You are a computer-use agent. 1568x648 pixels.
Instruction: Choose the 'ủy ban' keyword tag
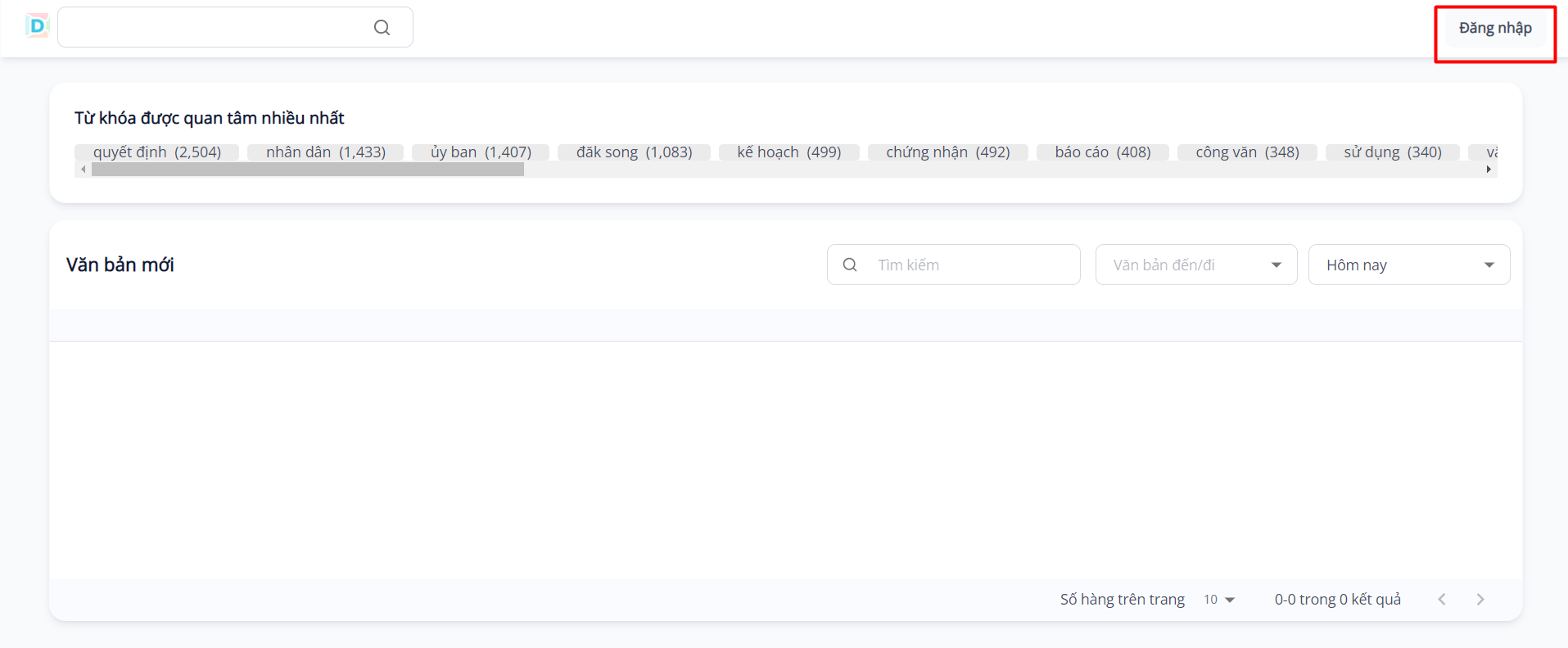[x=481, y=152]
